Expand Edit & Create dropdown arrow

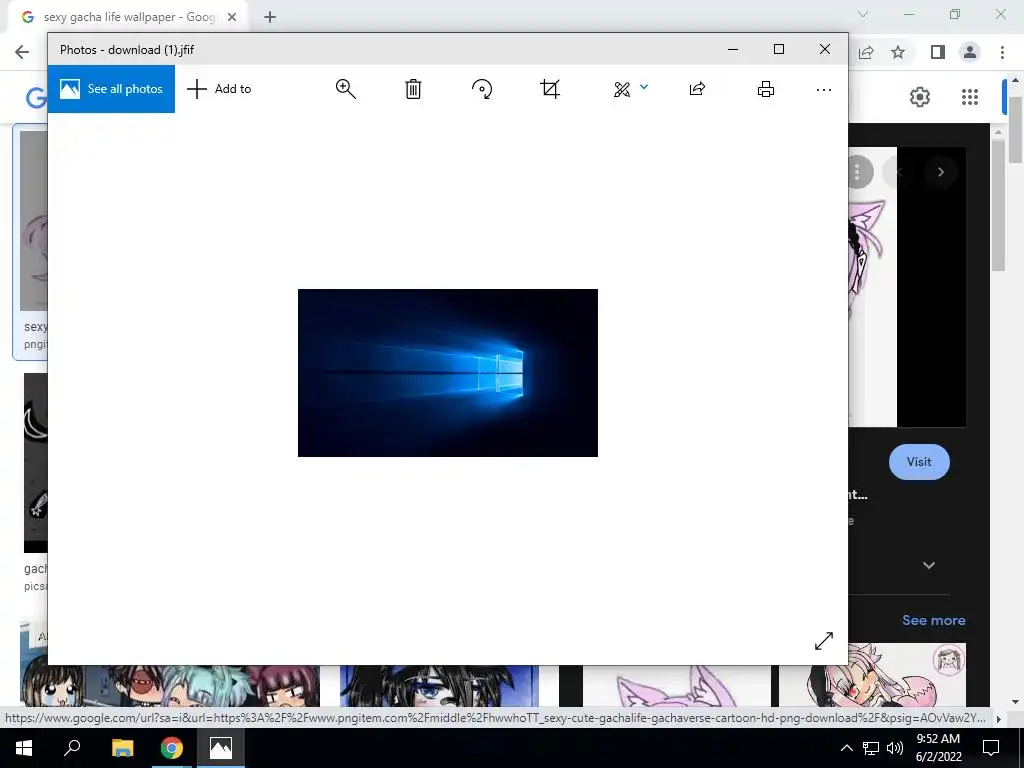point(644,87)
